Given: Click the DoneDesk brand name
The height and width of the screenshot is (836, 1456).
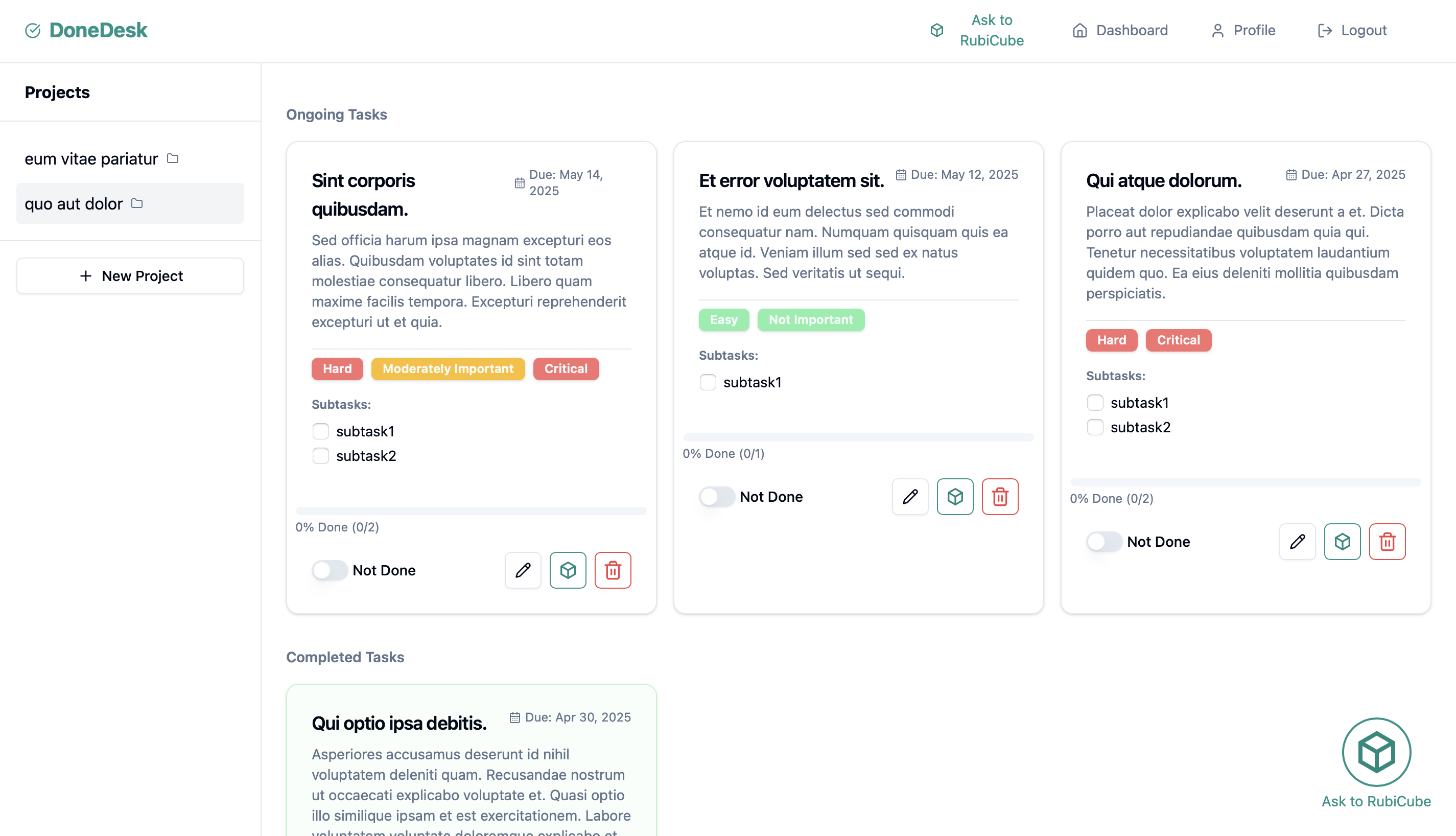Looking at the screenshot, I should coord(98,31).
